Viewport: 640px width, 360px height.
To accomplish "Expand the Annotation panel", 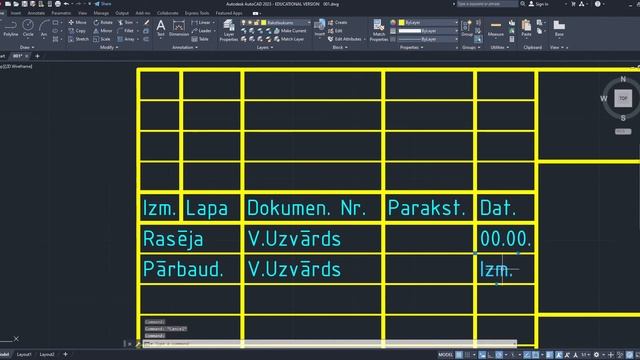I will tap(184, 47).
